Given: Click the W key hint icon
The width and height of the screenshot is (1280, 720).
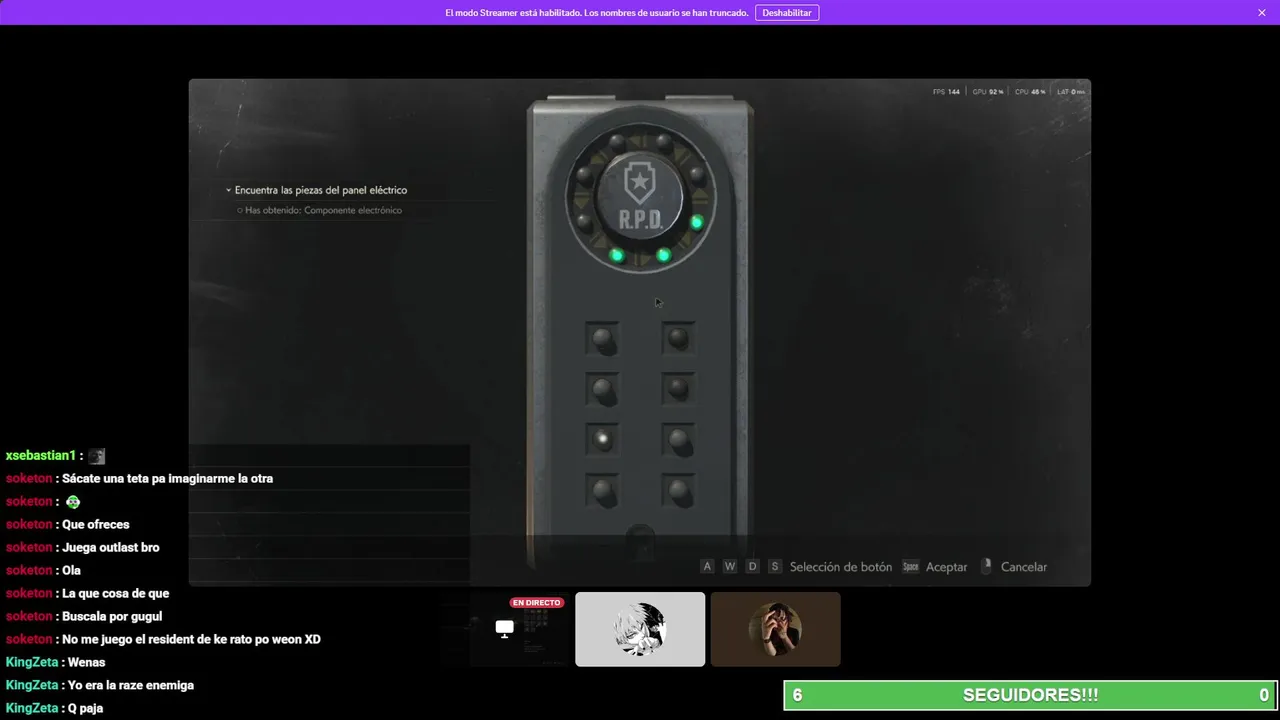Looking at the screenshot, I should (730, 567).
